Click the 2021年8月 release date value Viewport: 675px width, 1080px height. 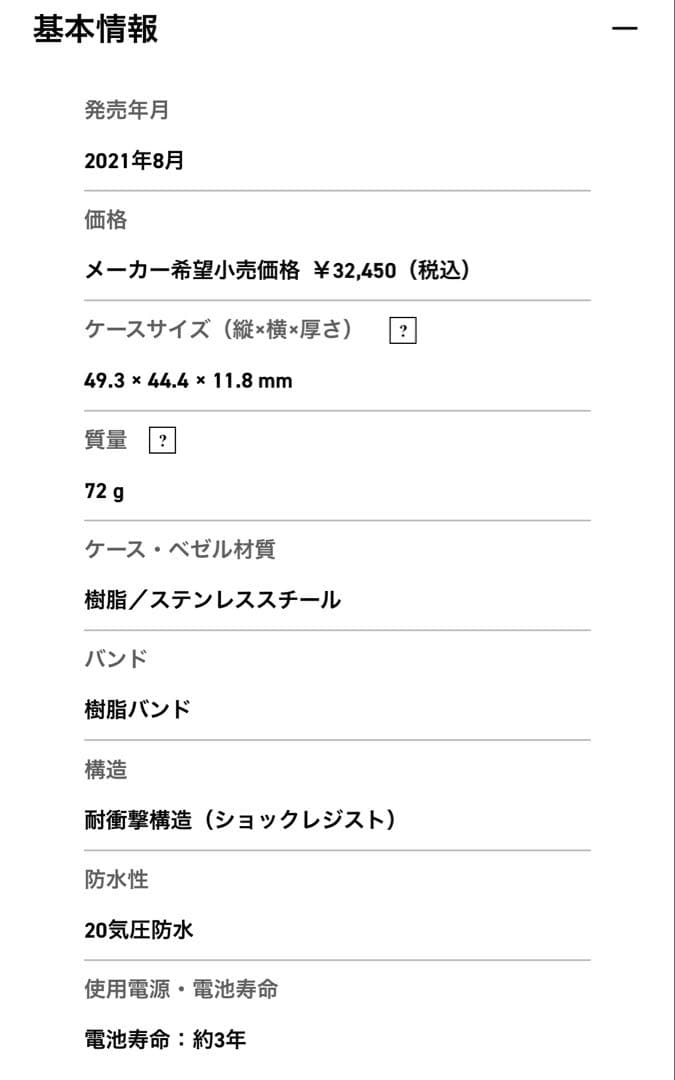[134, 160]
